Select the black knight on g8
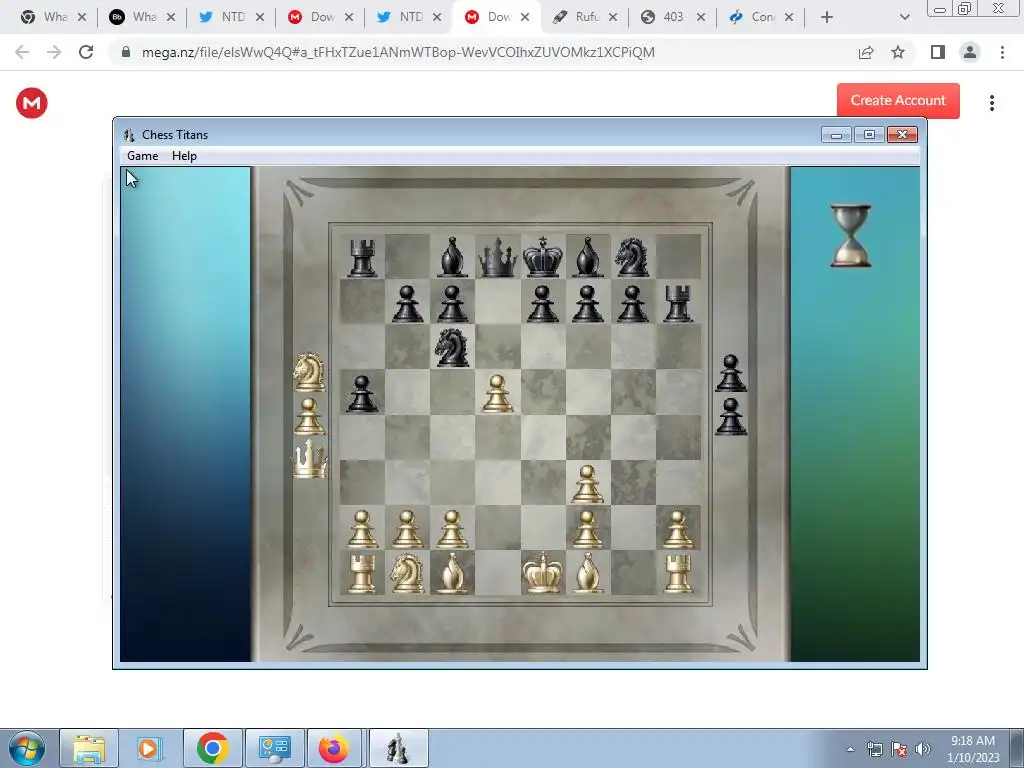The height and width of the screenshot is (768, 1024). [632, 257]
